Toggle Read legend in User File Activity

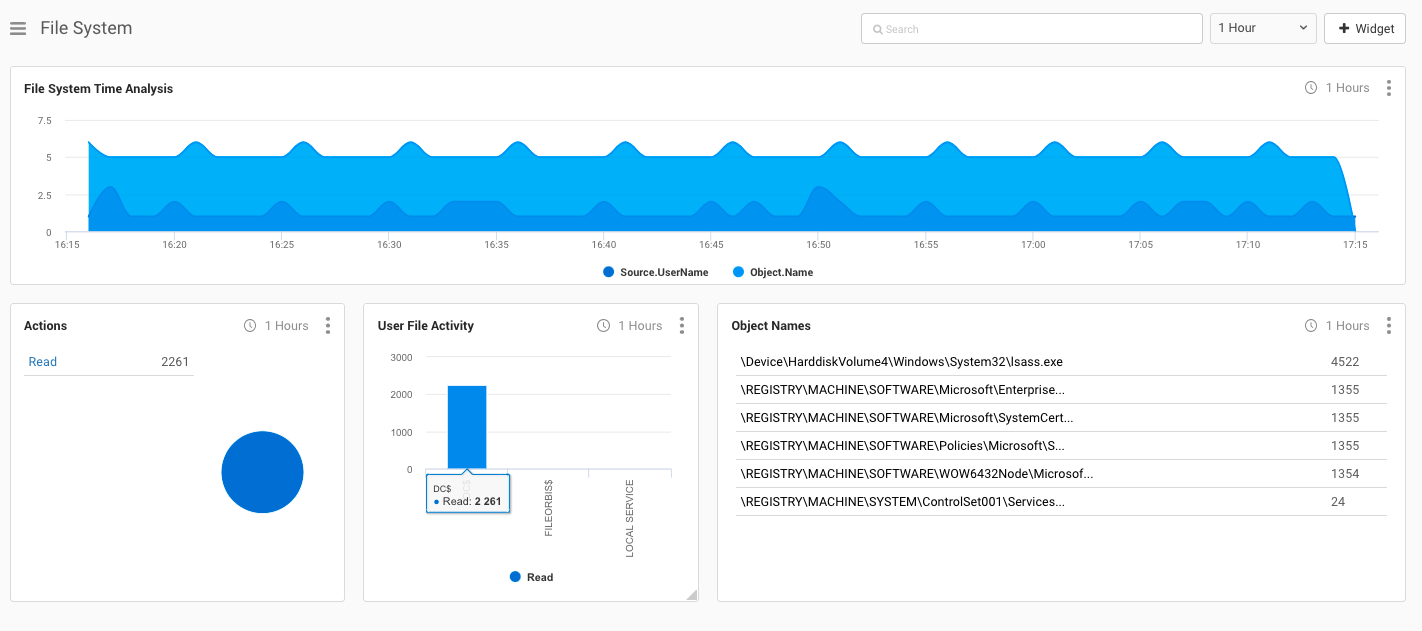click(531, 577)
